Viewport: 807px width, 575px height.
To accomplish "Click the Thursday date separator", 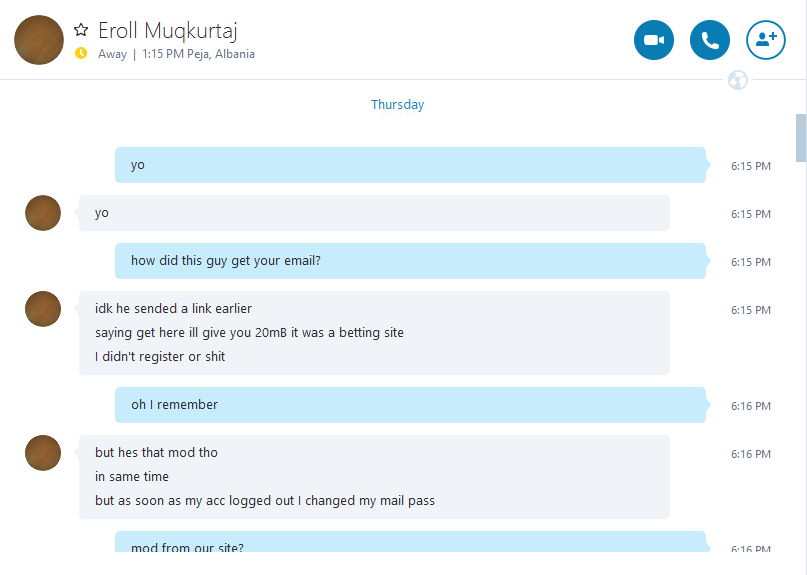I will [397, 104].
